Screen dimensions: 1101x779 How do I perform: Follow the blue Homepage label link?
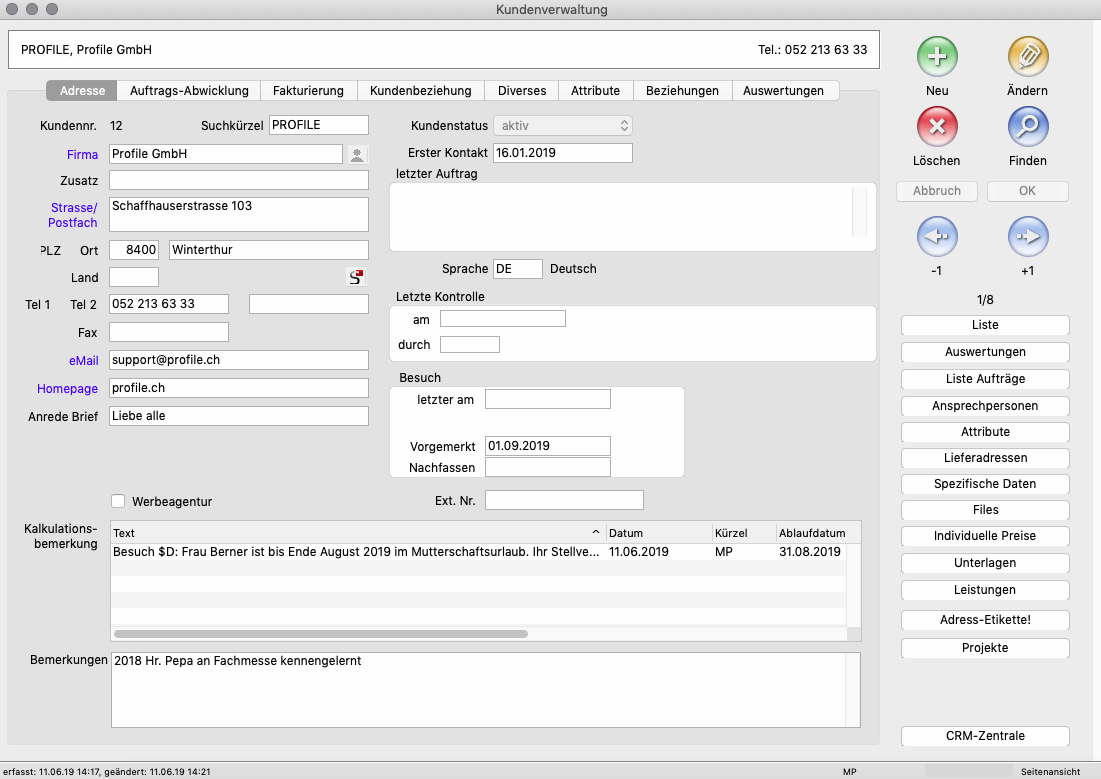[68, 388]
